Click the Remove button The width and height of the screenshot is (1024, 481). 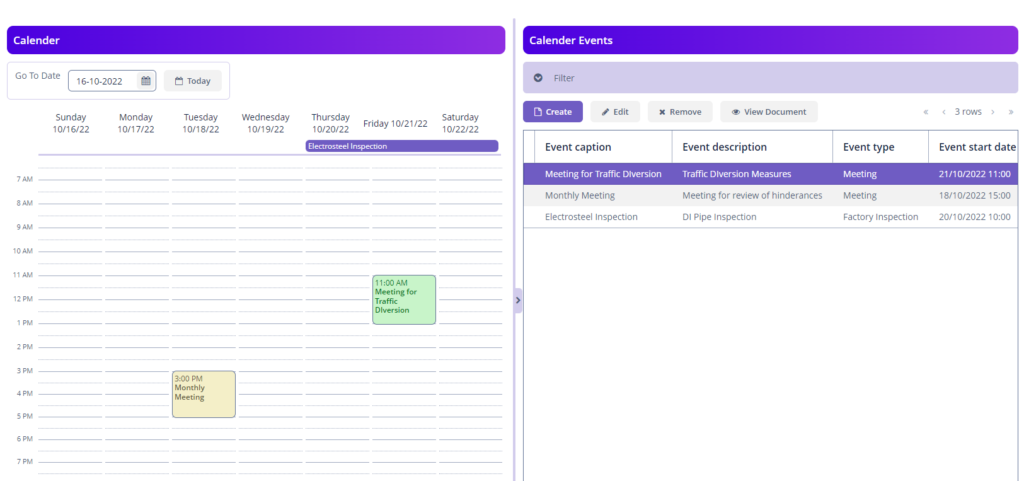680,112
